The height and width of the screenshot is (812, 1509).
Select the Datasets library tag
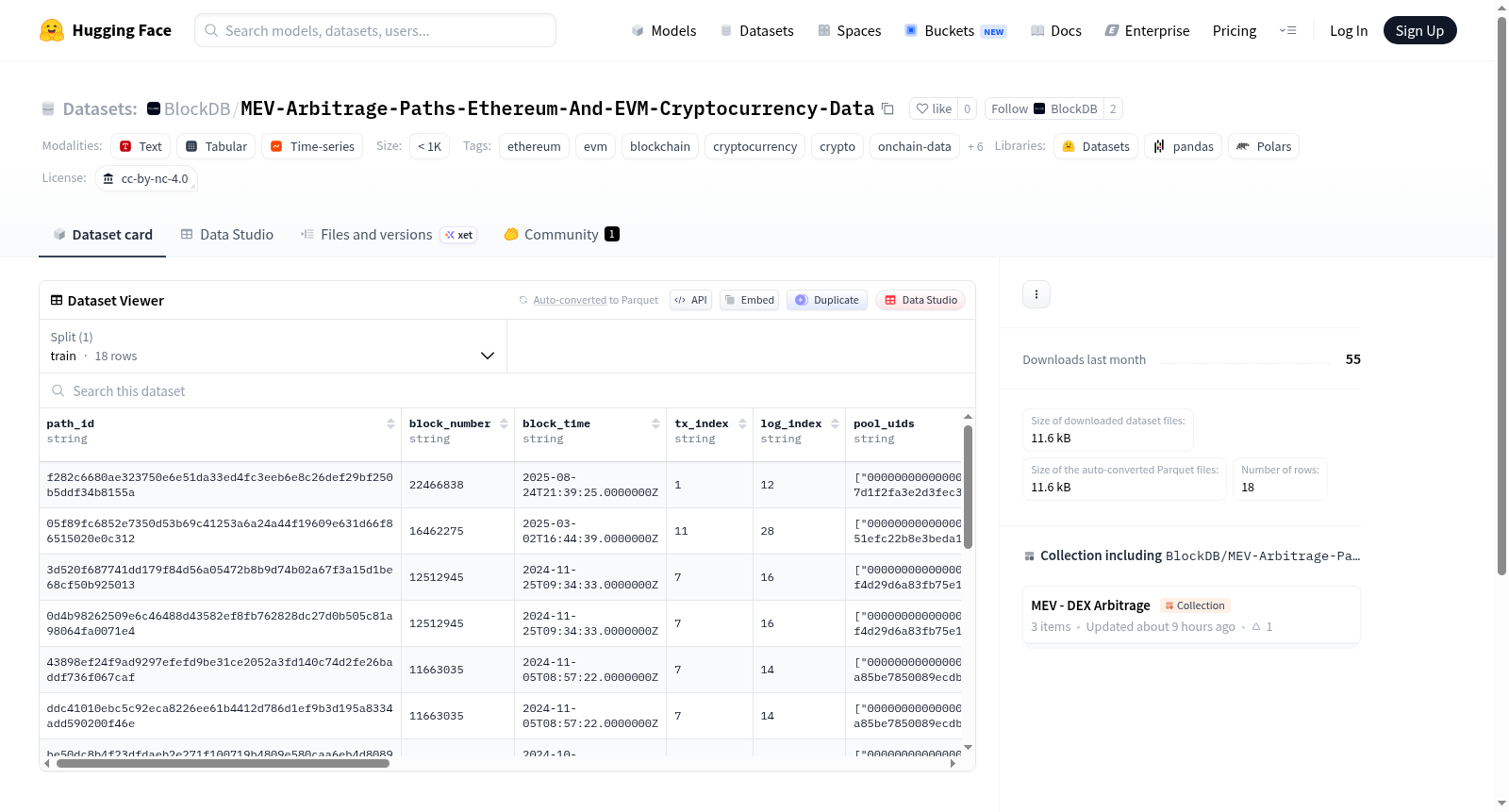pyautogui.click(x=1096, y=146)
